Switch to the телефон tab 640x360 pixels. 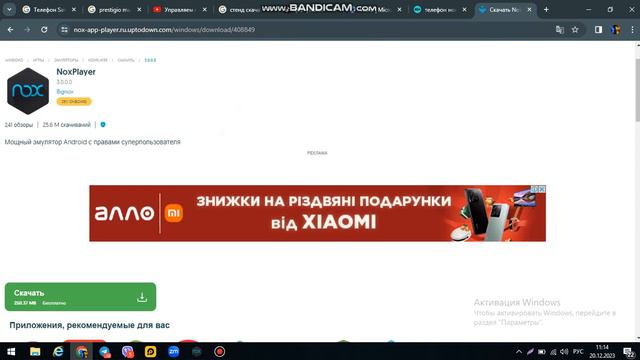pos(440,9)
